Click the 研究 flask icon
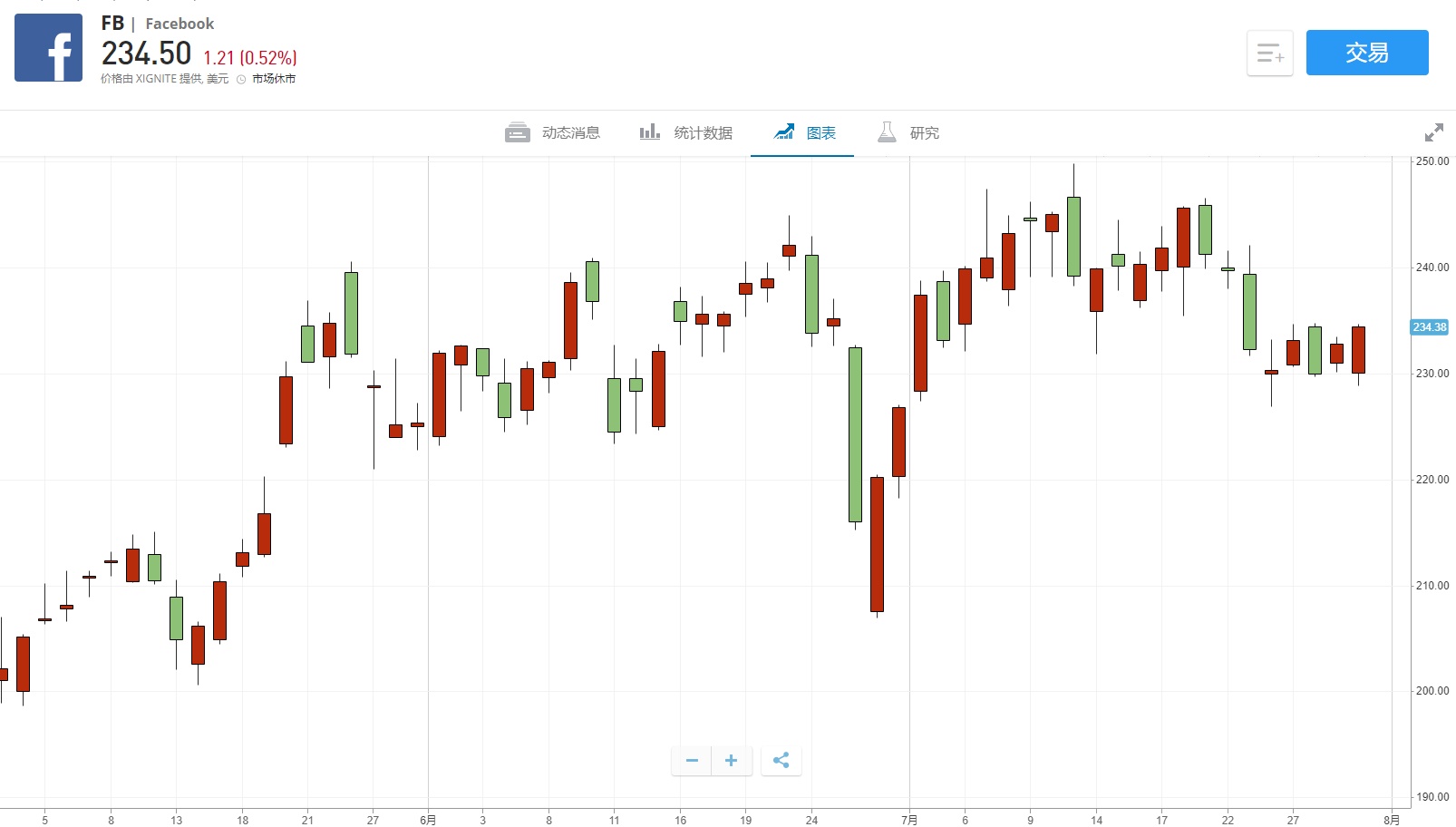 coord(887,132)
